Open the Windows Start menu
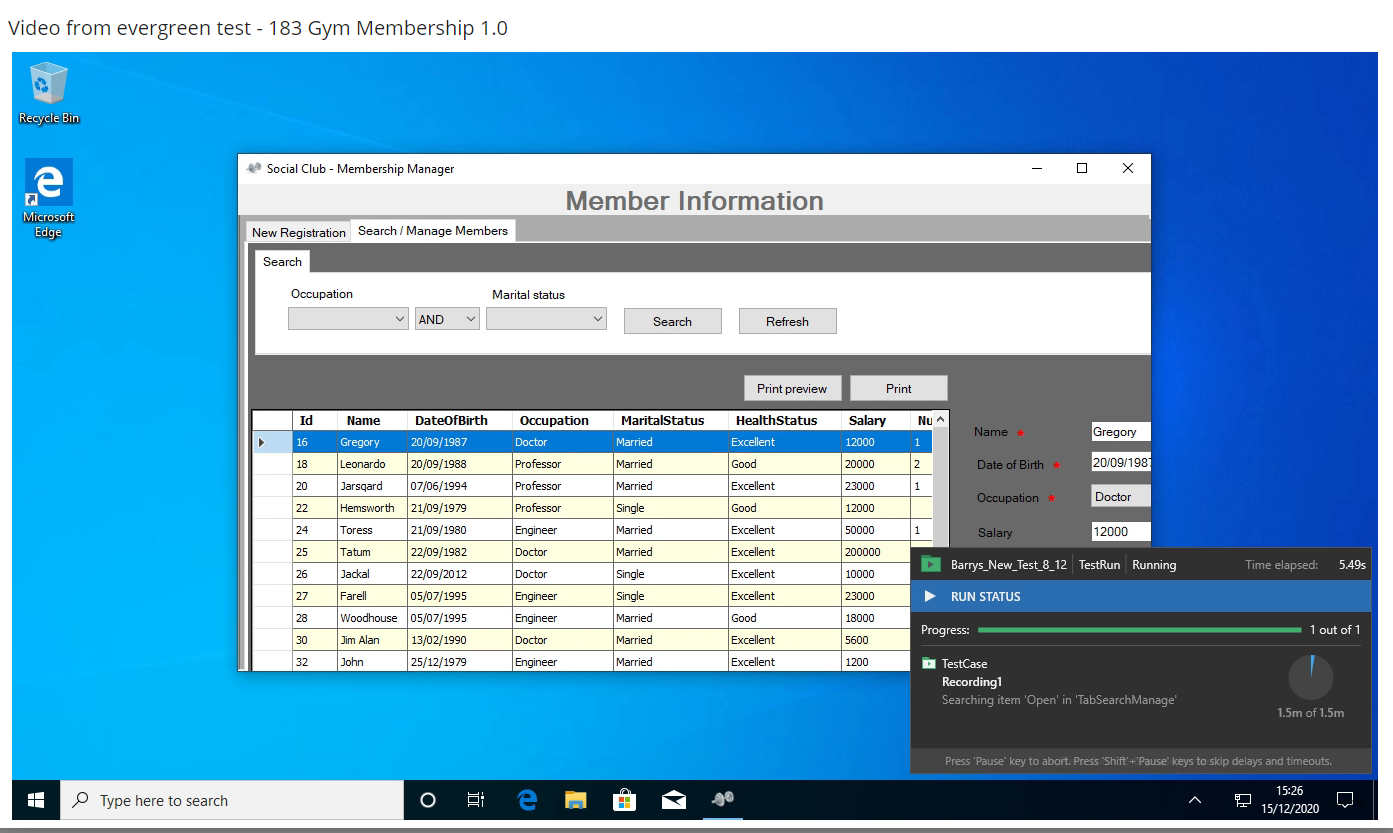Viewport: 1393px width, 833px height. pos(36,800)
